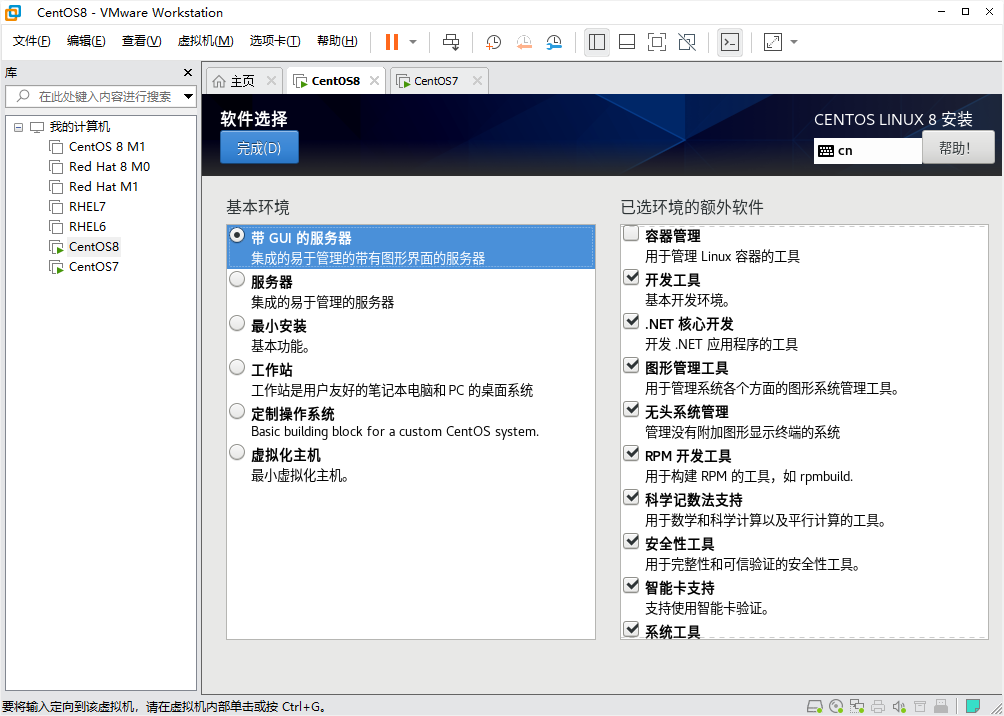Viewport: 1004px width, 716px height.
Task: Select the 最小安装 radio button
Action: [x=237, y=323]
